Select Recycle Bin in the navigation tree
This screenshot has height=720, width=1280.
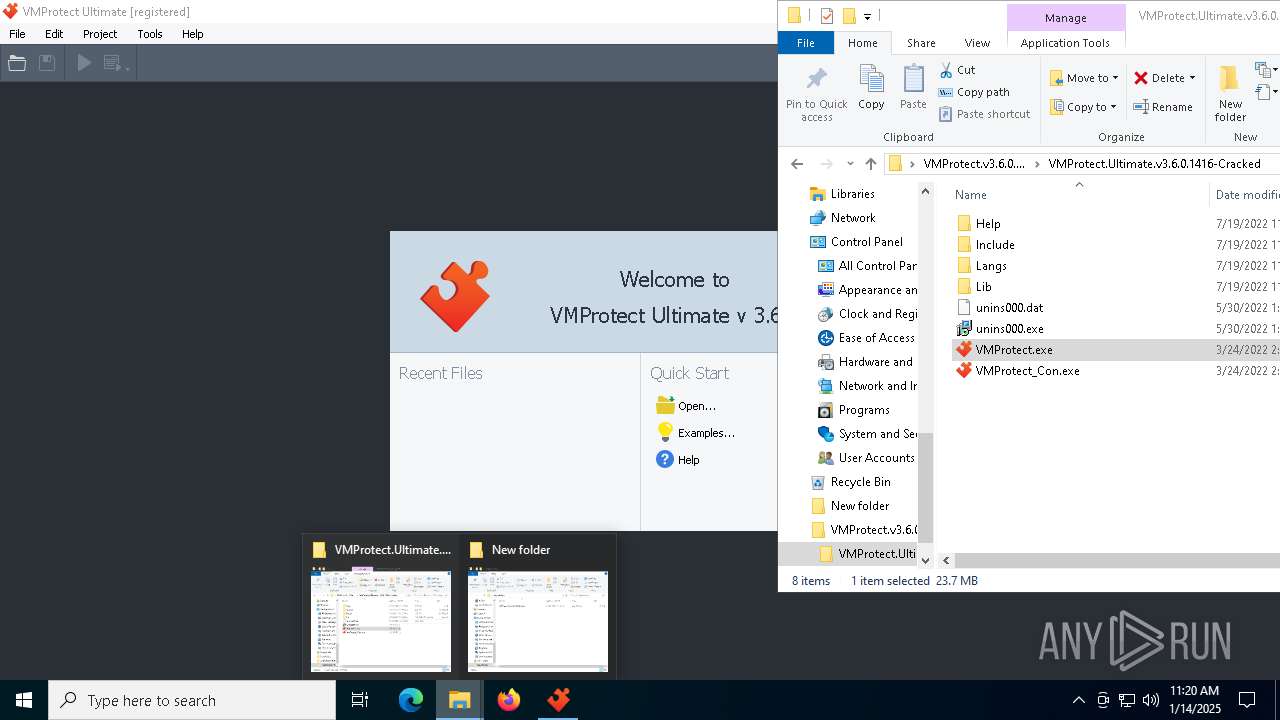[860, 482]
